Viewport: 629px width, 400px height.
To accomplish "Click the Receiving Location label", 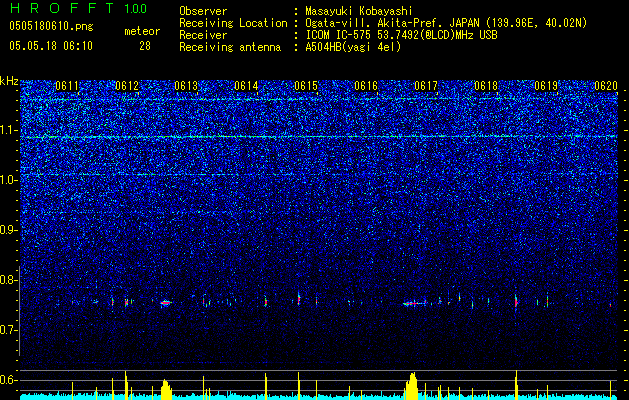I will tap(233, 23).
